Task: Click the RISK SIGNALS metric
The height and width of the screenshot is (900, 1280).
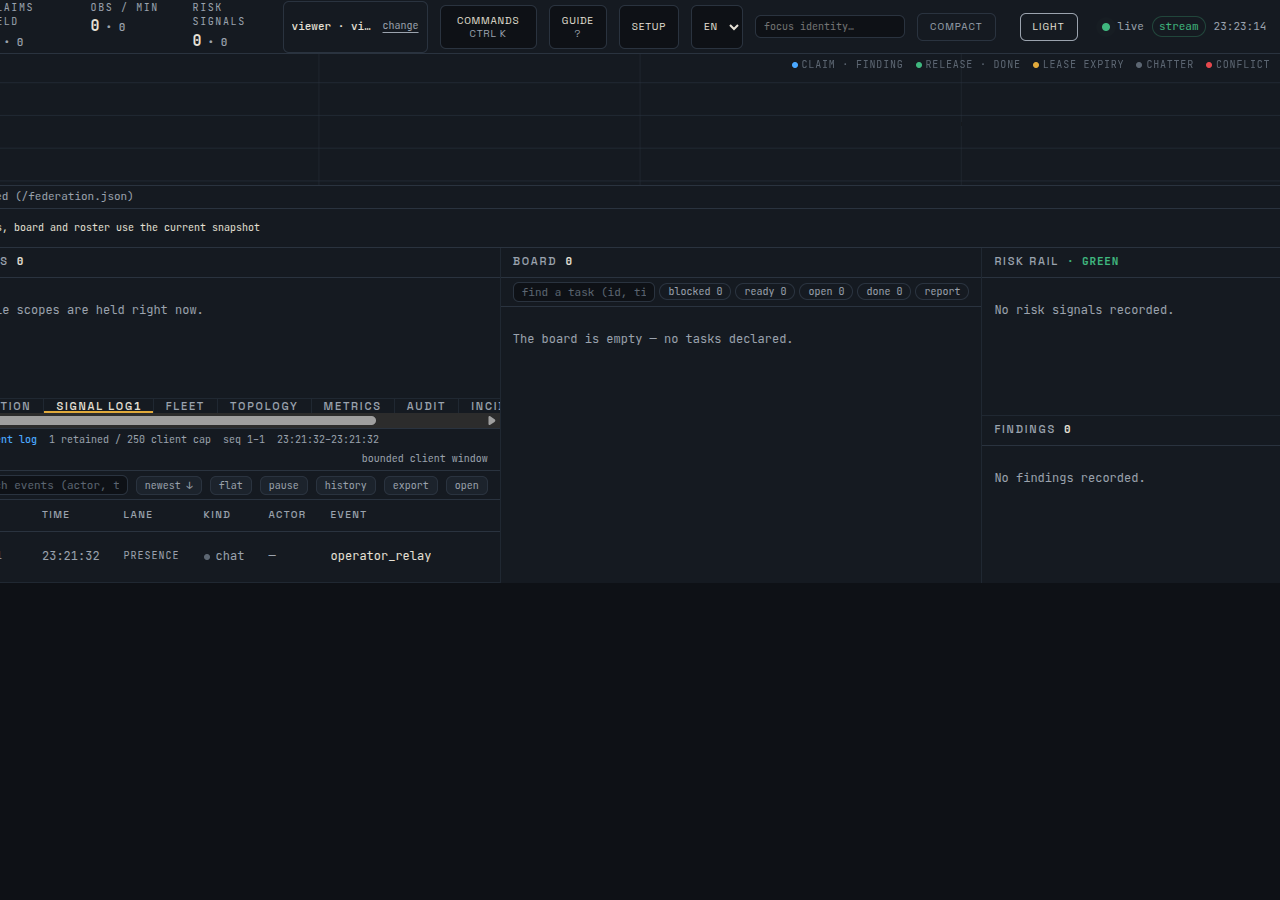Action: (219, 25)
